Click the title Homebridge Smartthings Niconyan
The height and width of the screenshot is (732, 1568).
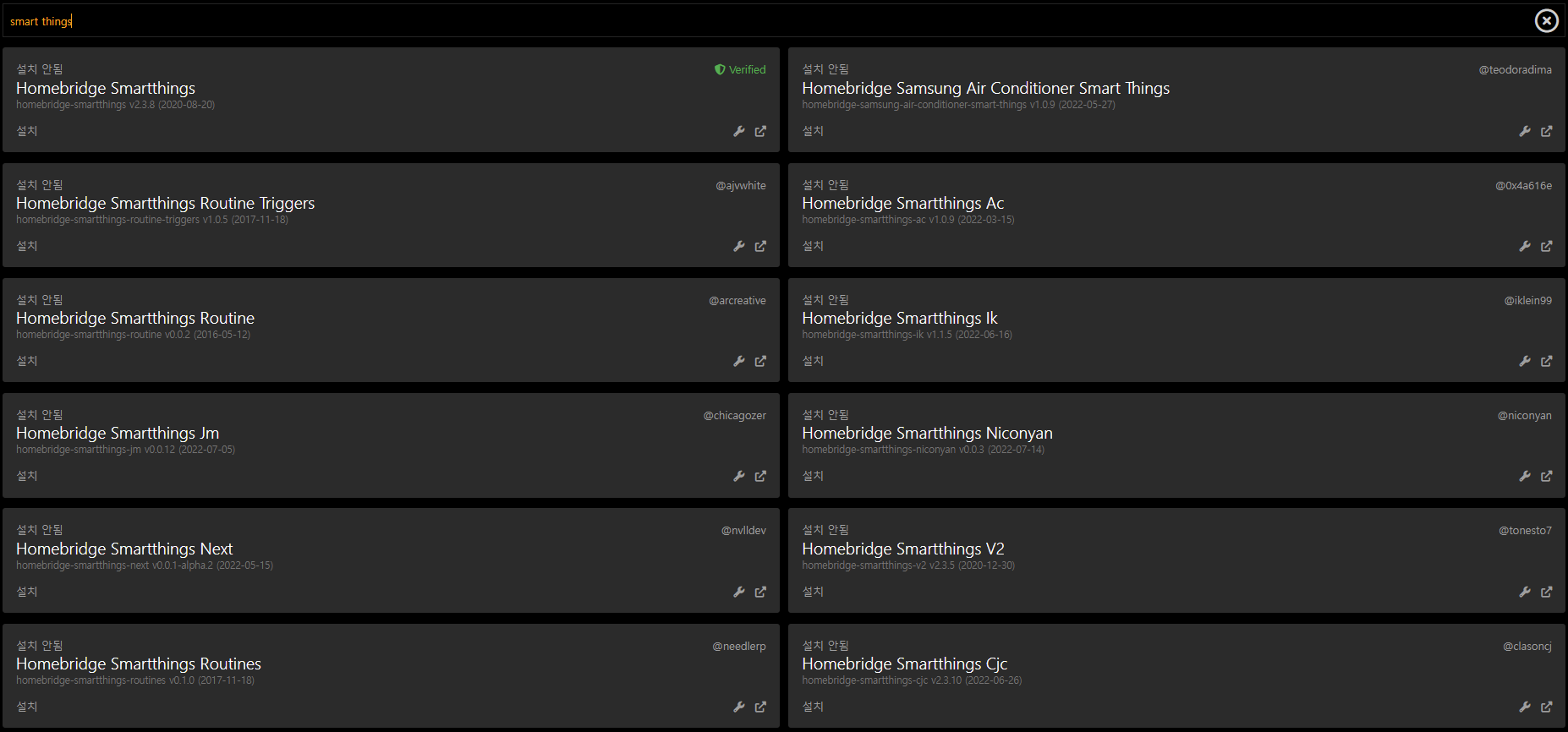(x=927, y=433)
